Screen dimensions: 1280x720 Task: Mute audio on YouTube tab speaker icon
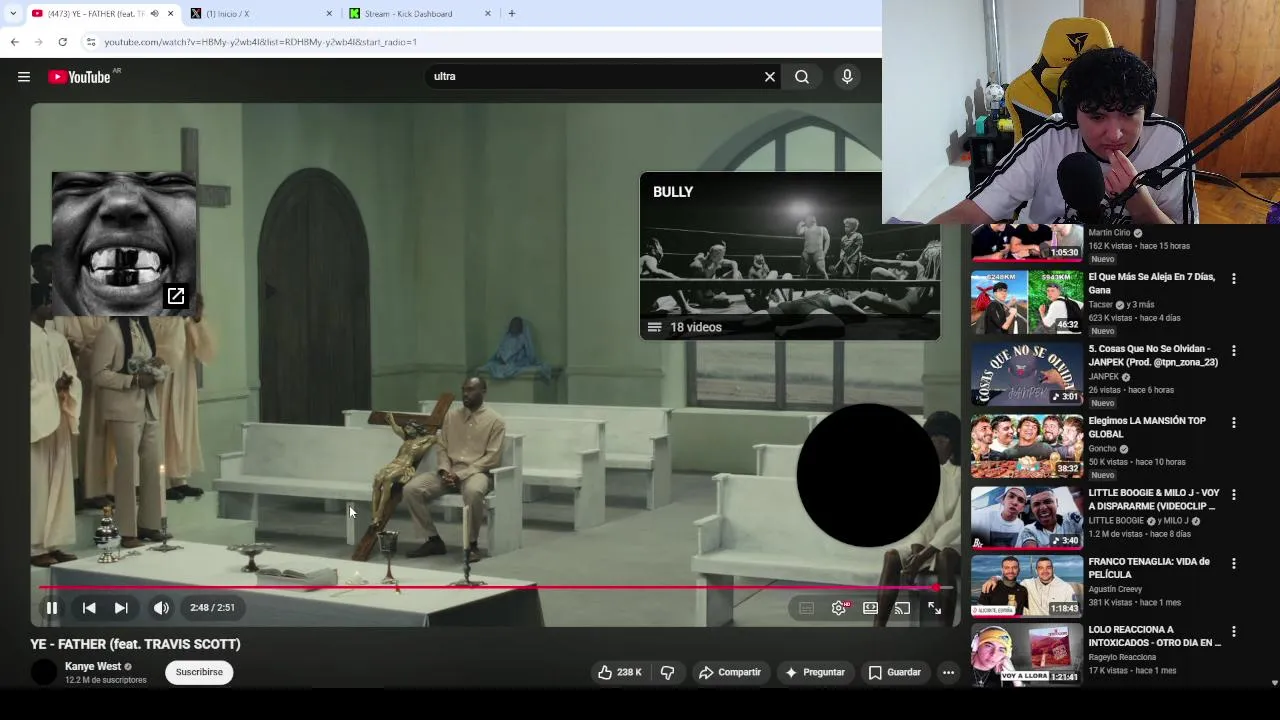coord(154,13)
